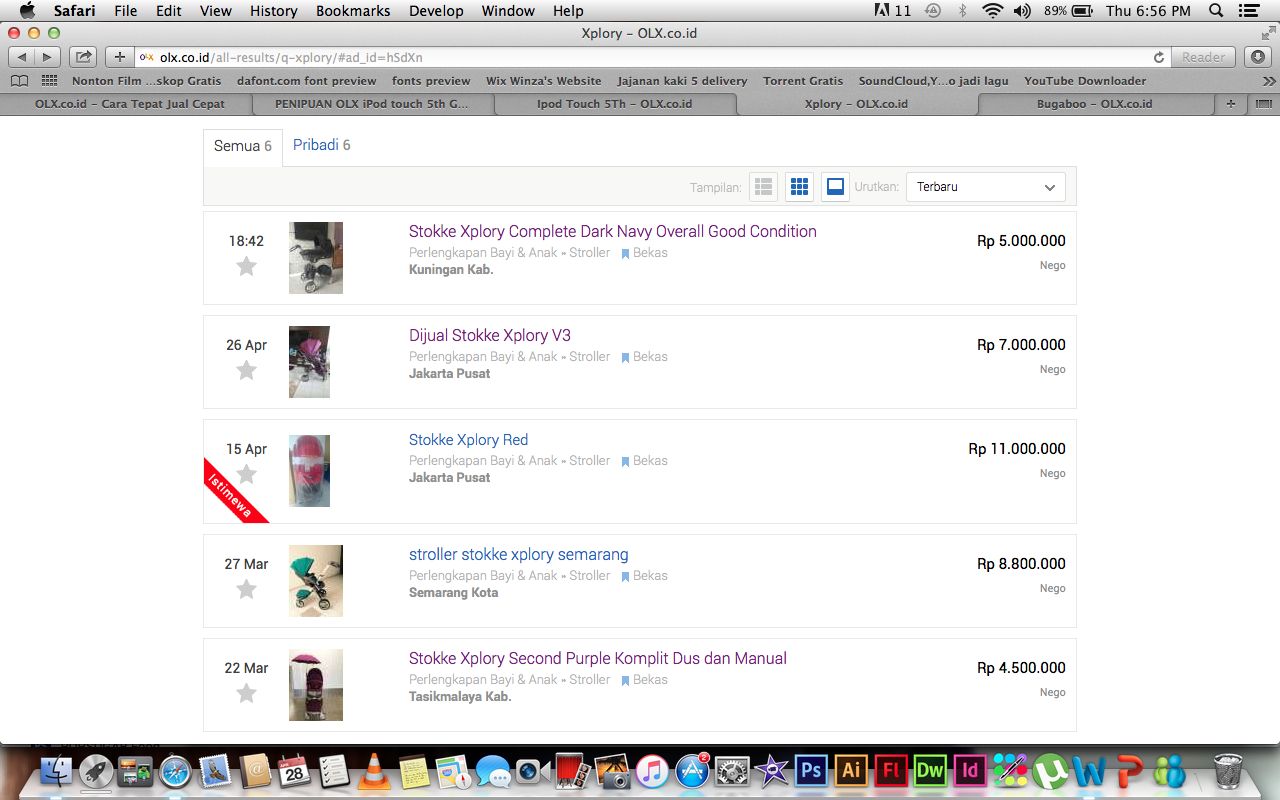Open Nonton Film bookmark

[146, 81]
